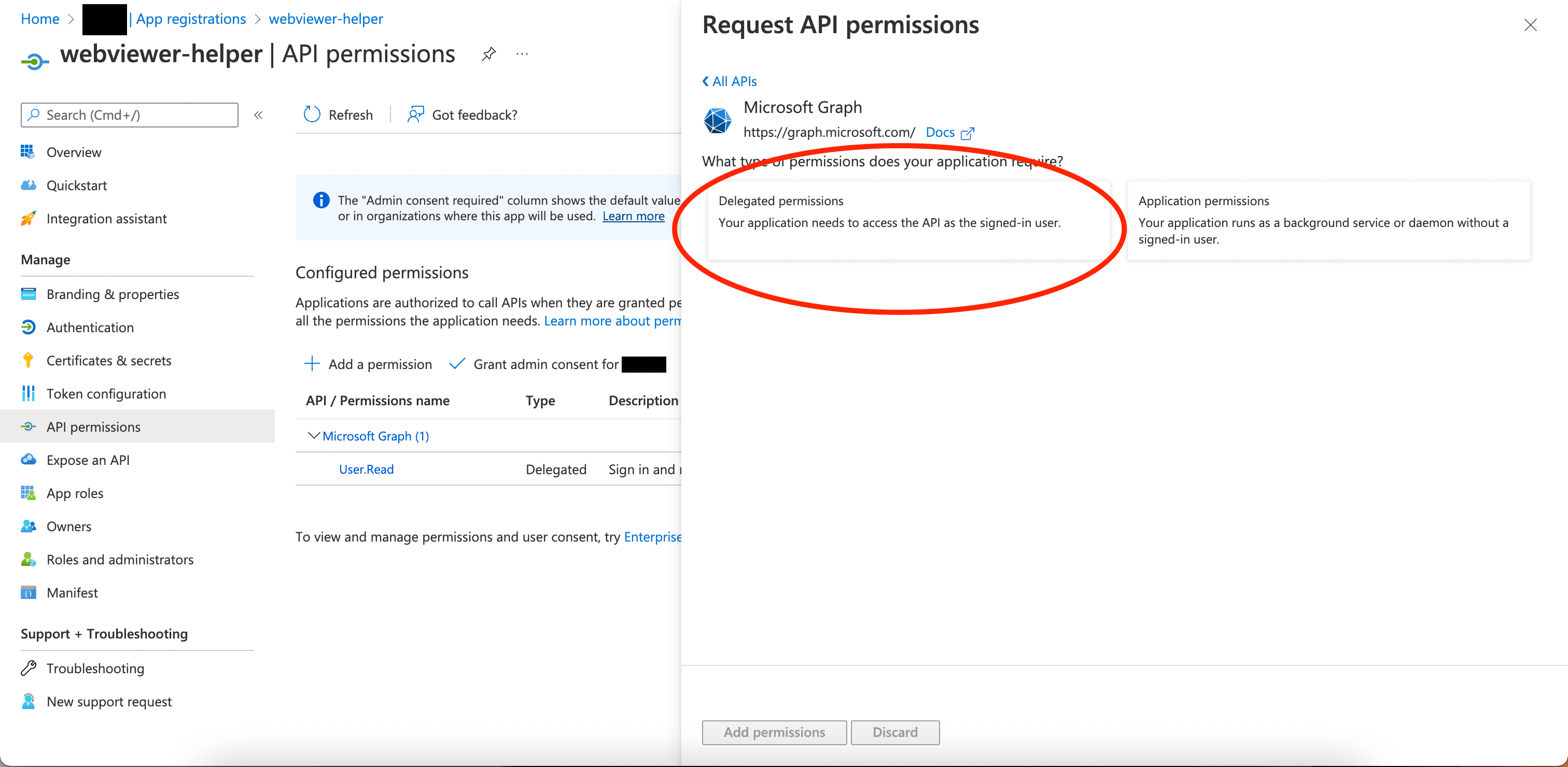This screenshot has width=1568, height=767.
Task: Collapse the Microsoft Graph (1) permissions group
Action: (314, 435)
